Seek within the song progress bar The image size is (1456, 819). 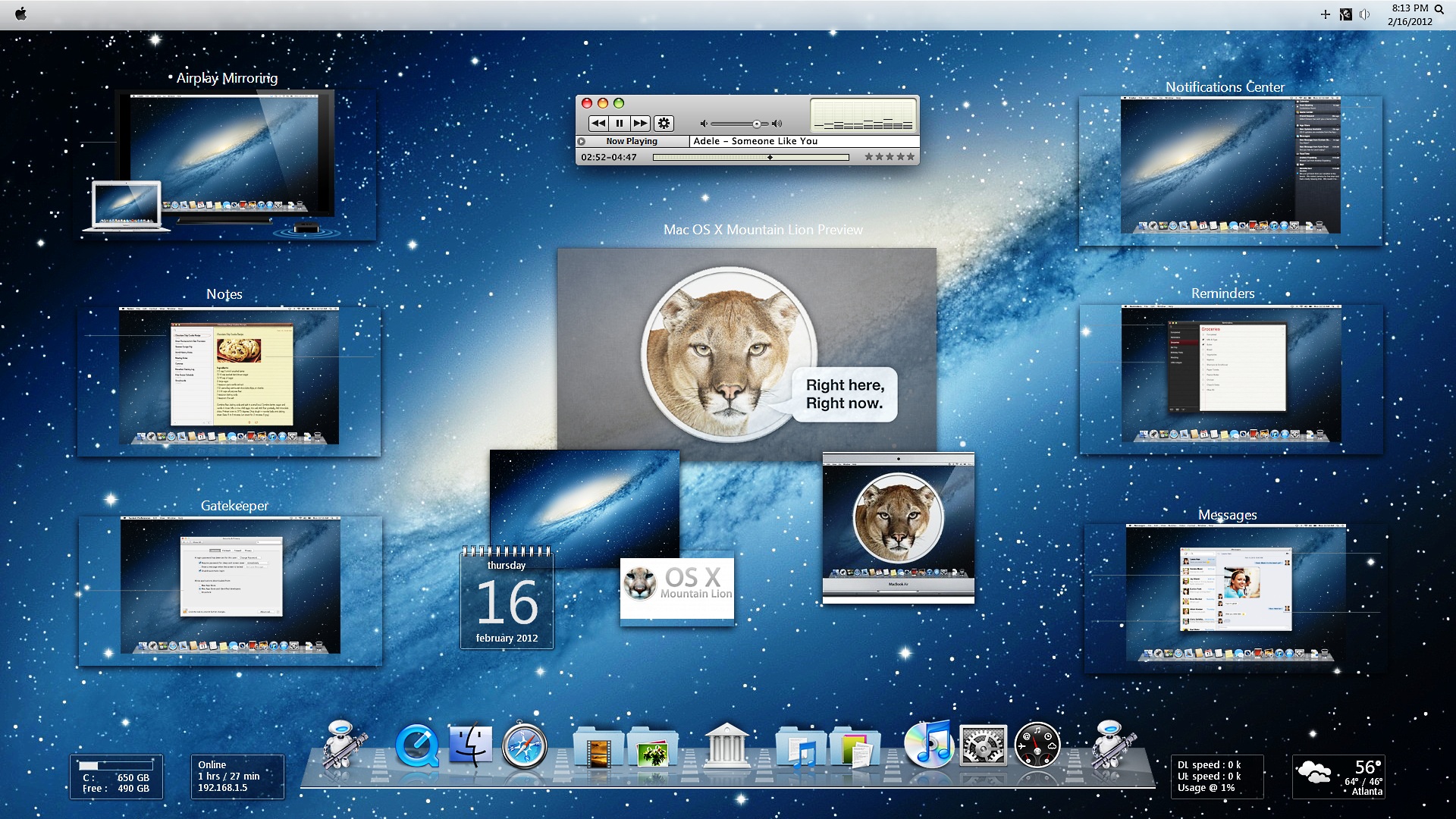click(x=751, y=157)
